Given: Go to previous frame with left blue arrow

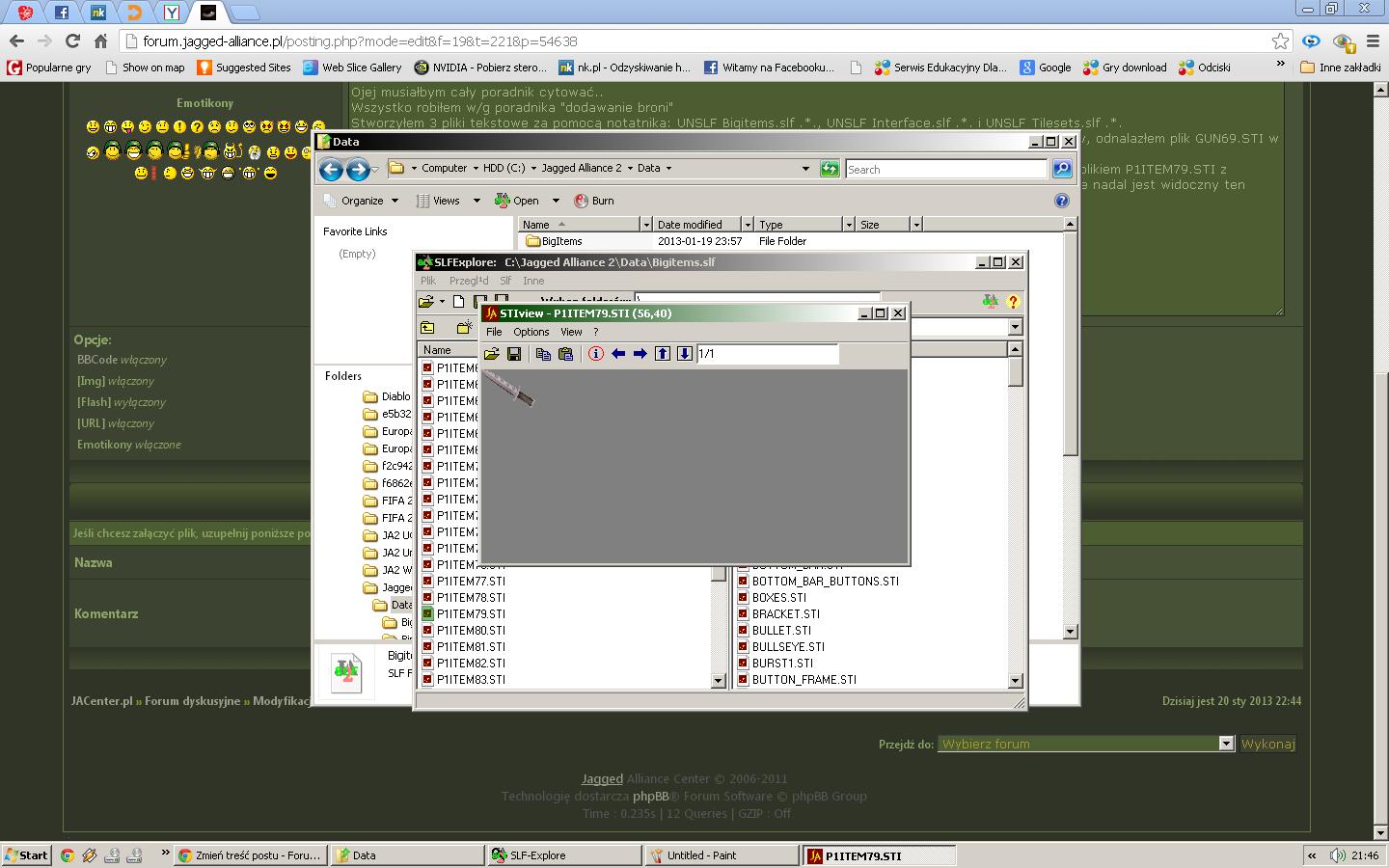Looking at the screenshot, I should pos(618,354).
